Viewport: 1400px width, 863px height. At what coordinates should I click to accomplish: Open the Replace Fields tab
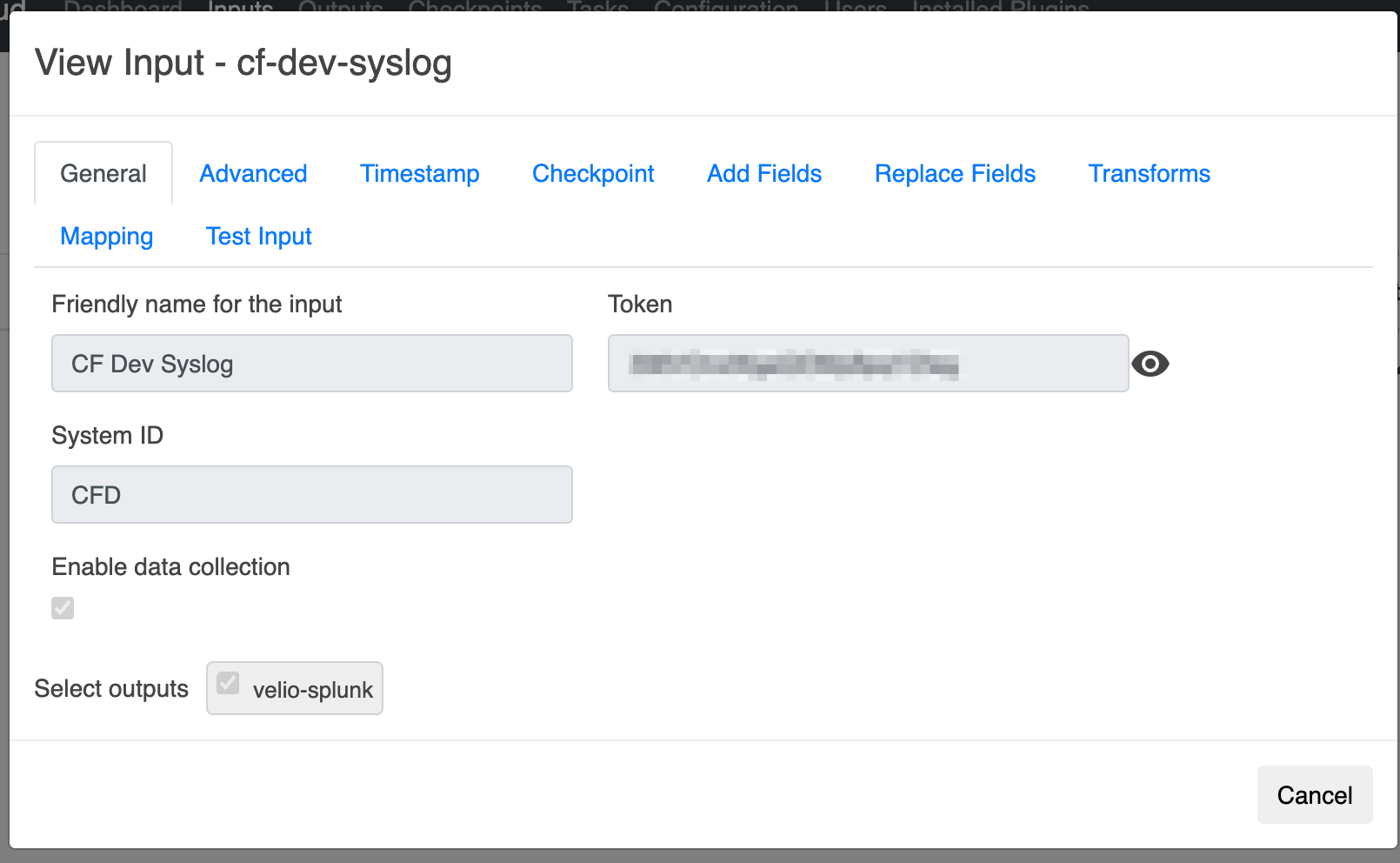(x=955, y=174)
